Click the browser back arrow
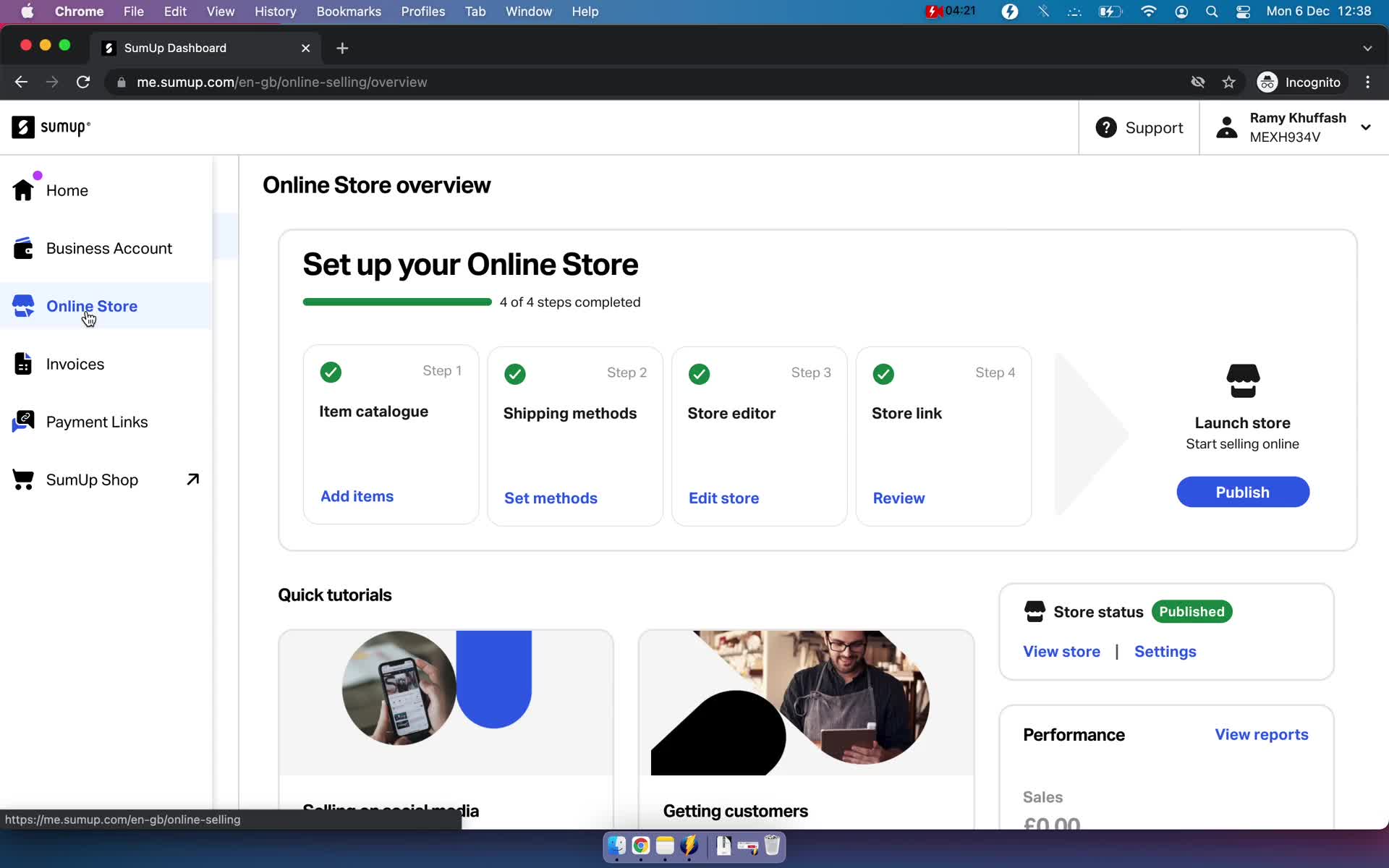 pos(21,82)
